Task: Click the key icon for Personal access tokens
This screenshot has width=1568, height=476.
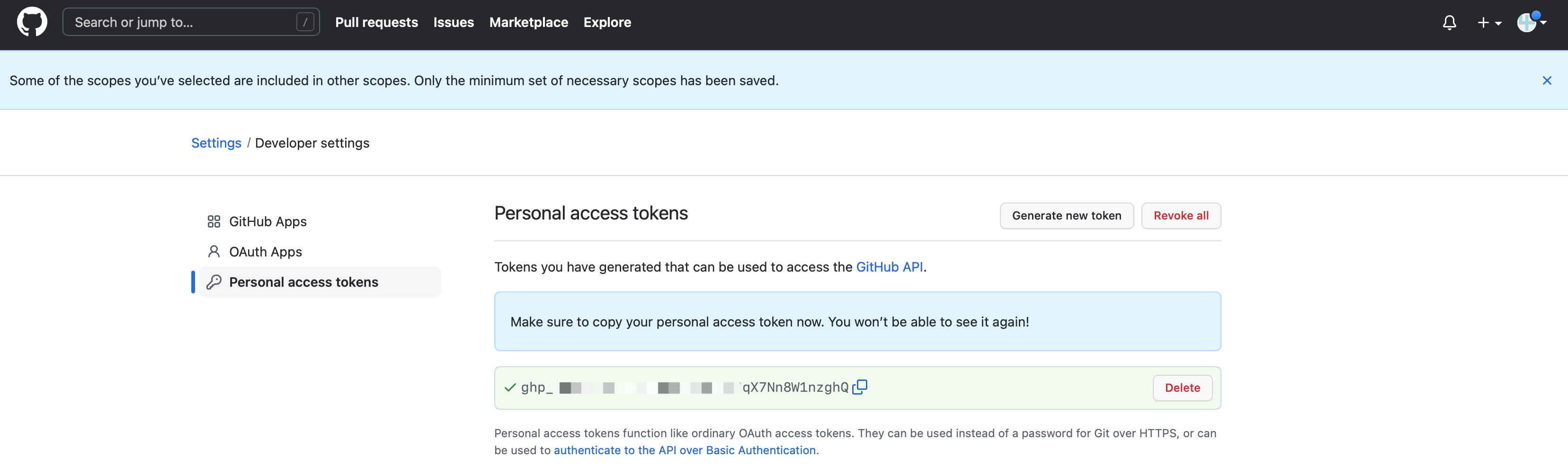Action: (214, 282)
